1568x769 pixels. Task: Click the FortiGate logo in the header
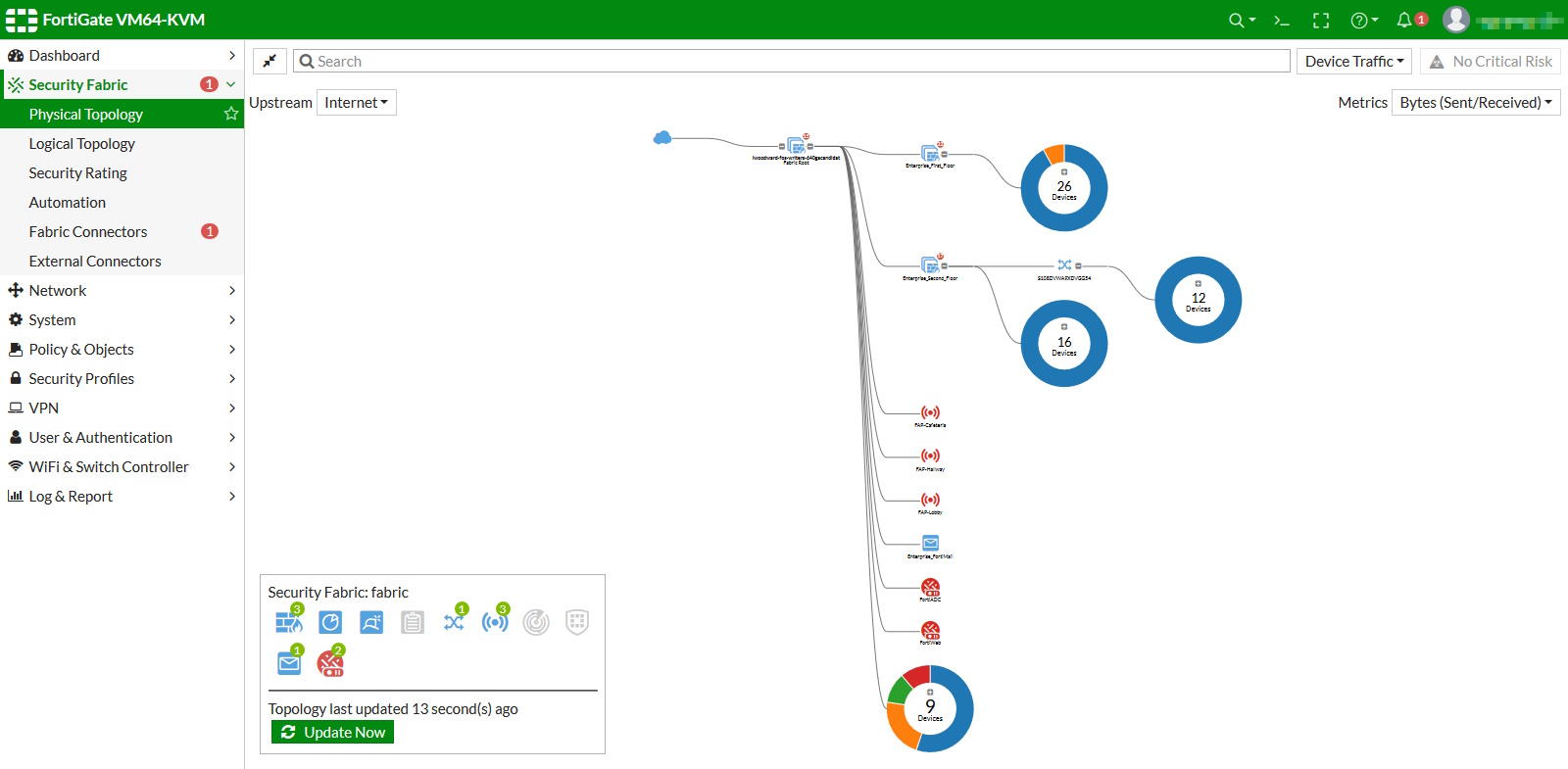tap(22, 20)
